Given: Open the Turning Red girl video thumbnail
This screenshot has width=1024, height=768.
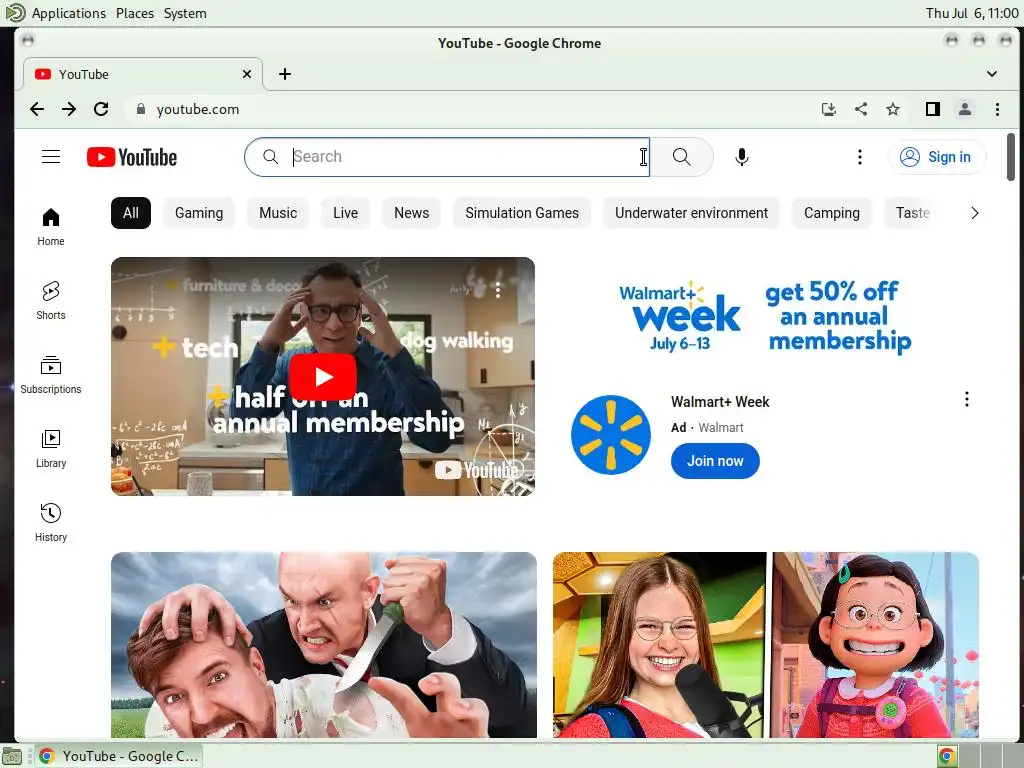Looking at the screenshot, I should 765,645.
